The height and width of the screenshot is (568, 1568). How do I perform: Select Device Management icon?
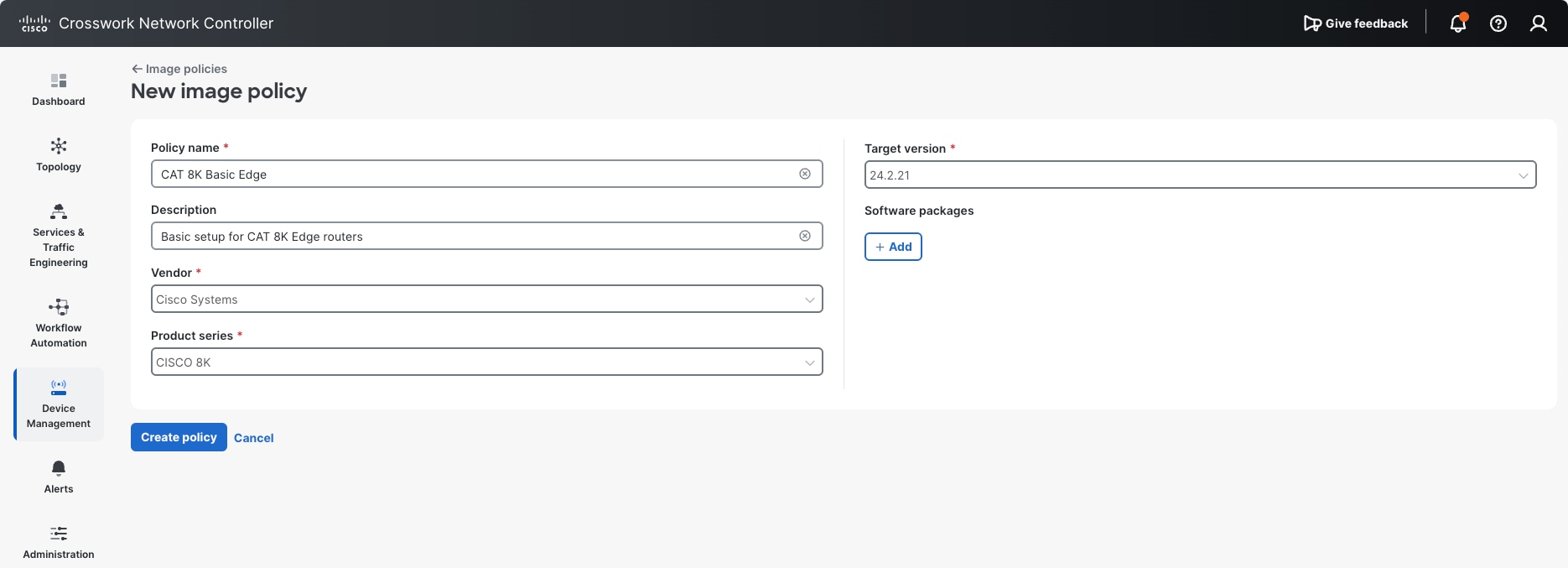tap(59, 388)
